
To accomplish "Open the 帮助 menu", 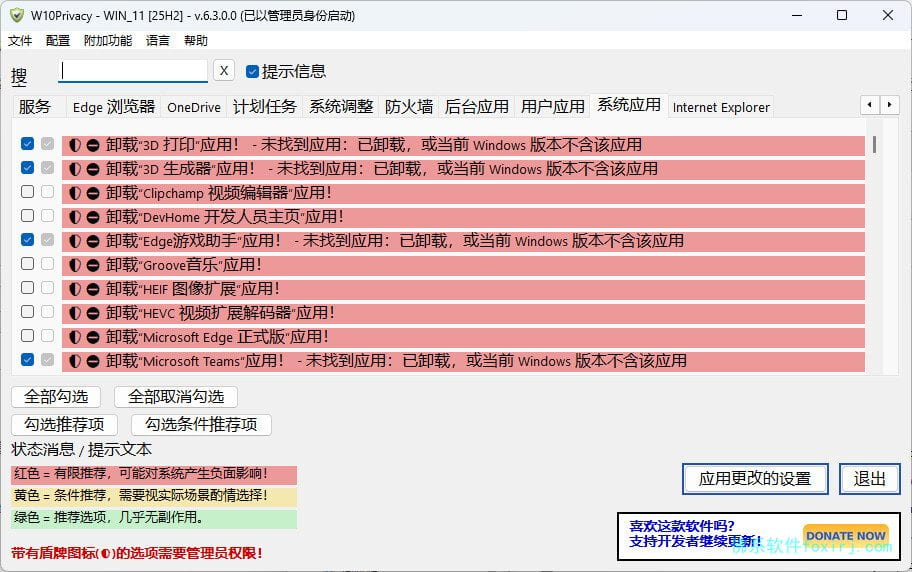I will (x=195, y=41).
